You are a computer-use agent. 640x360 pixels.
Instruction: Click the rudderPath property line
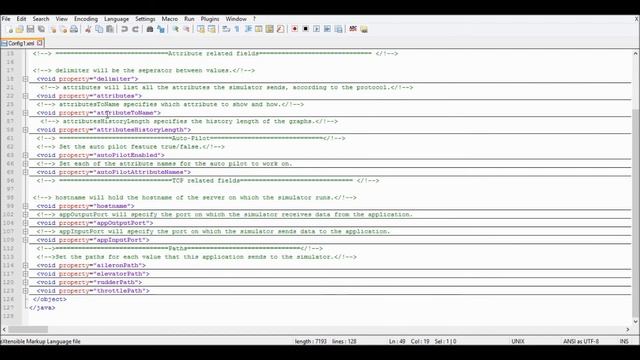89,282
